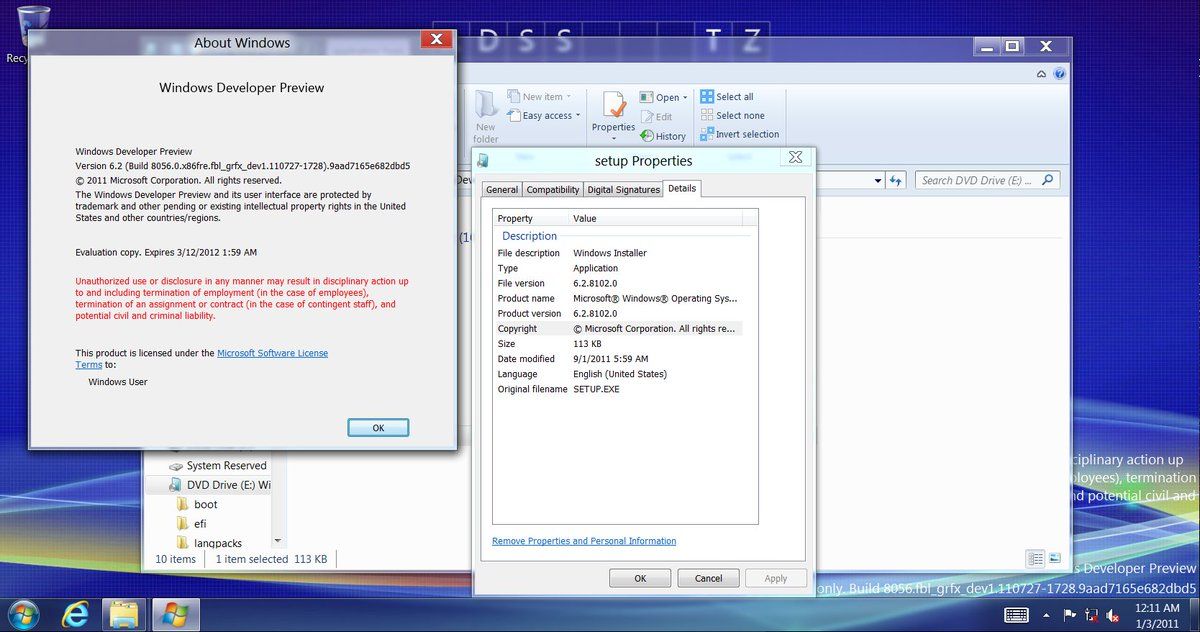The image size is (1200, 632).
Task: Click the muted volume icon in tray
Action: (x=1112, y=615)
